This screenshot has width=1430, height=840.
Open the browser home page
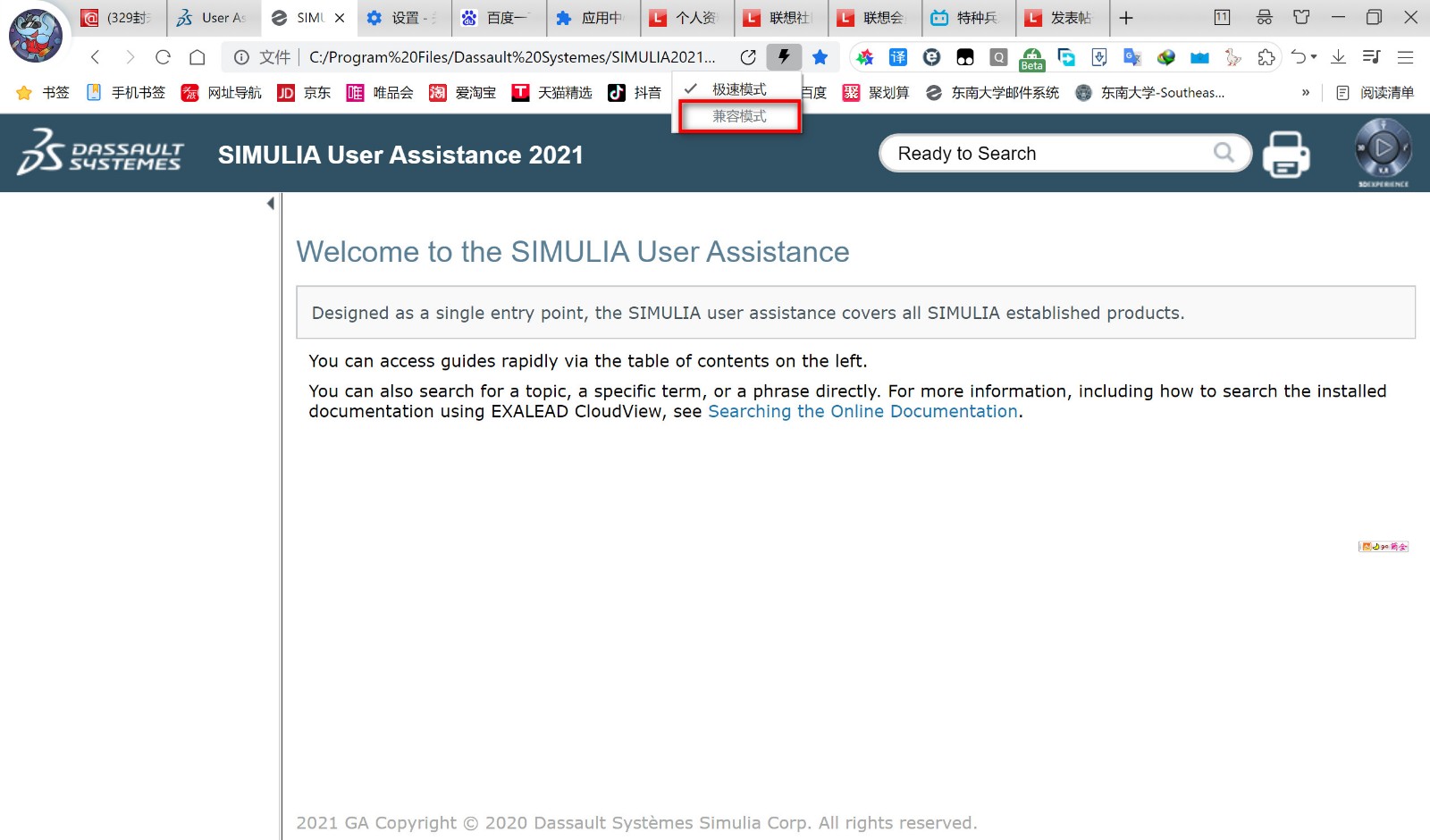[x=198, y=57]
